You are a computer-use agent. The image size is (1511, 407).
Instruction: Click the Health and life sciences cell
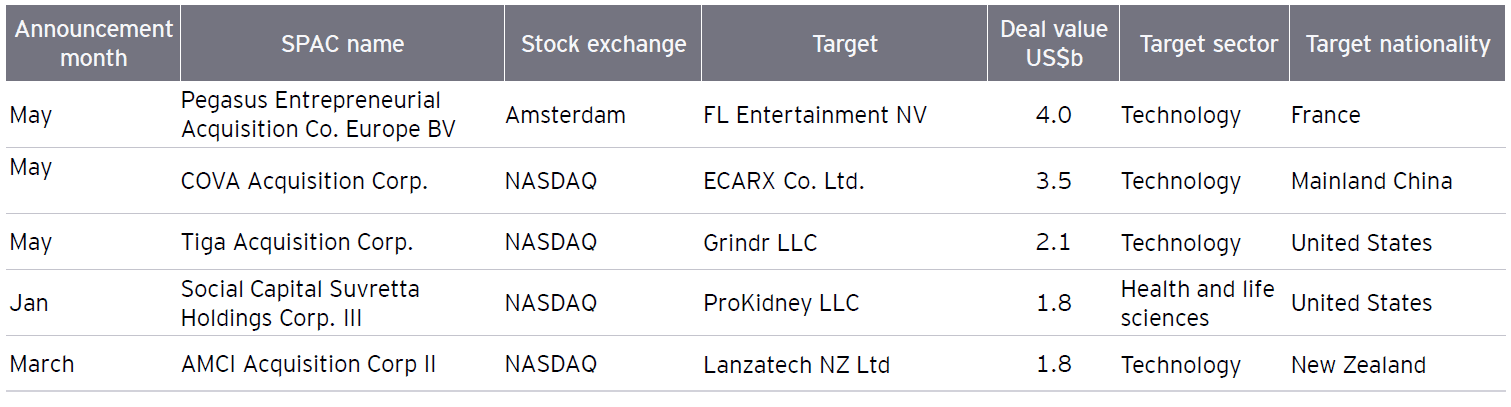[x=1197, y=303]
